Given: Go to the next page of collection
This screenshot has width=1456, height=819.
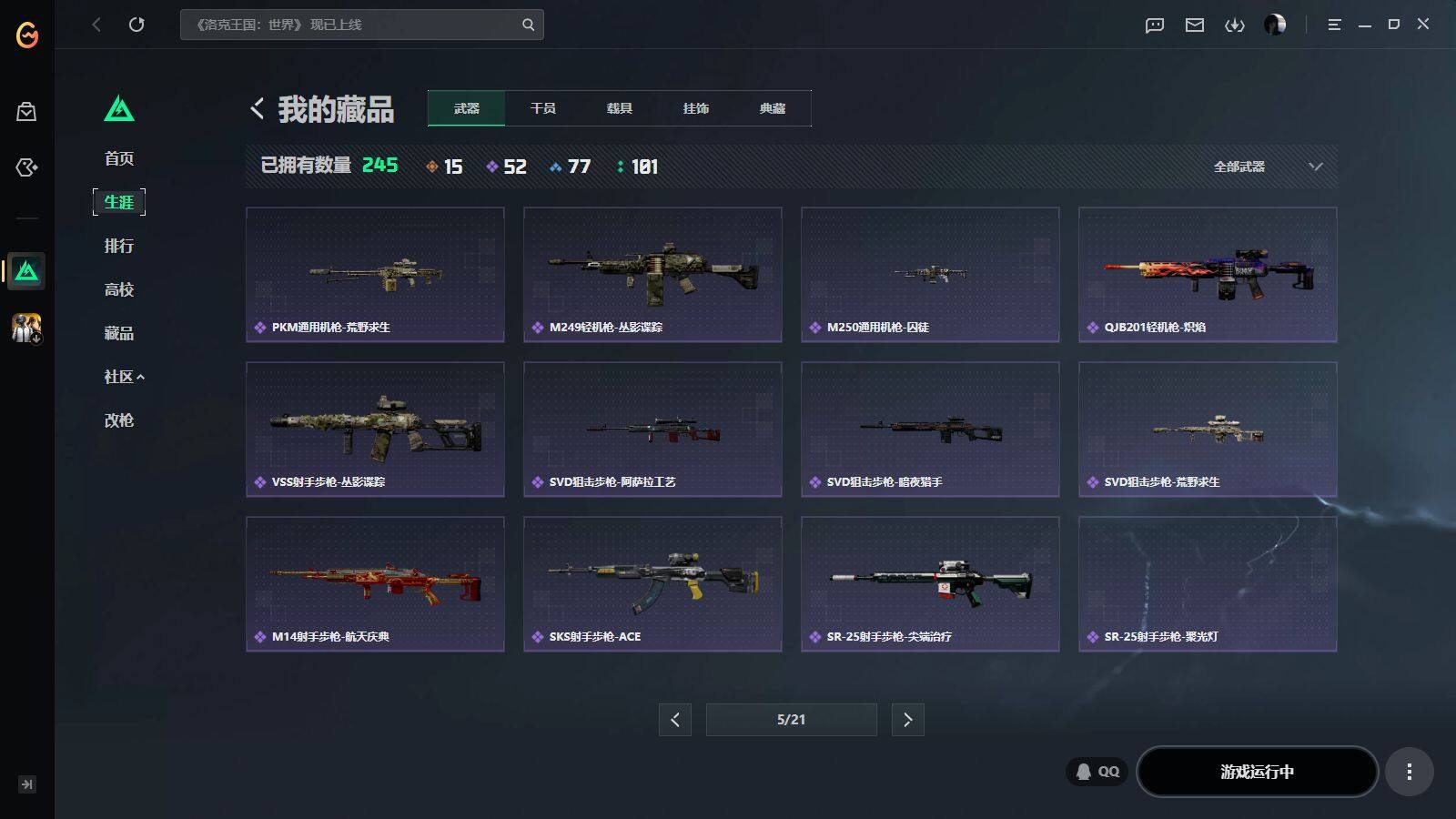Looking at the screenshot, I should point(907,720).
